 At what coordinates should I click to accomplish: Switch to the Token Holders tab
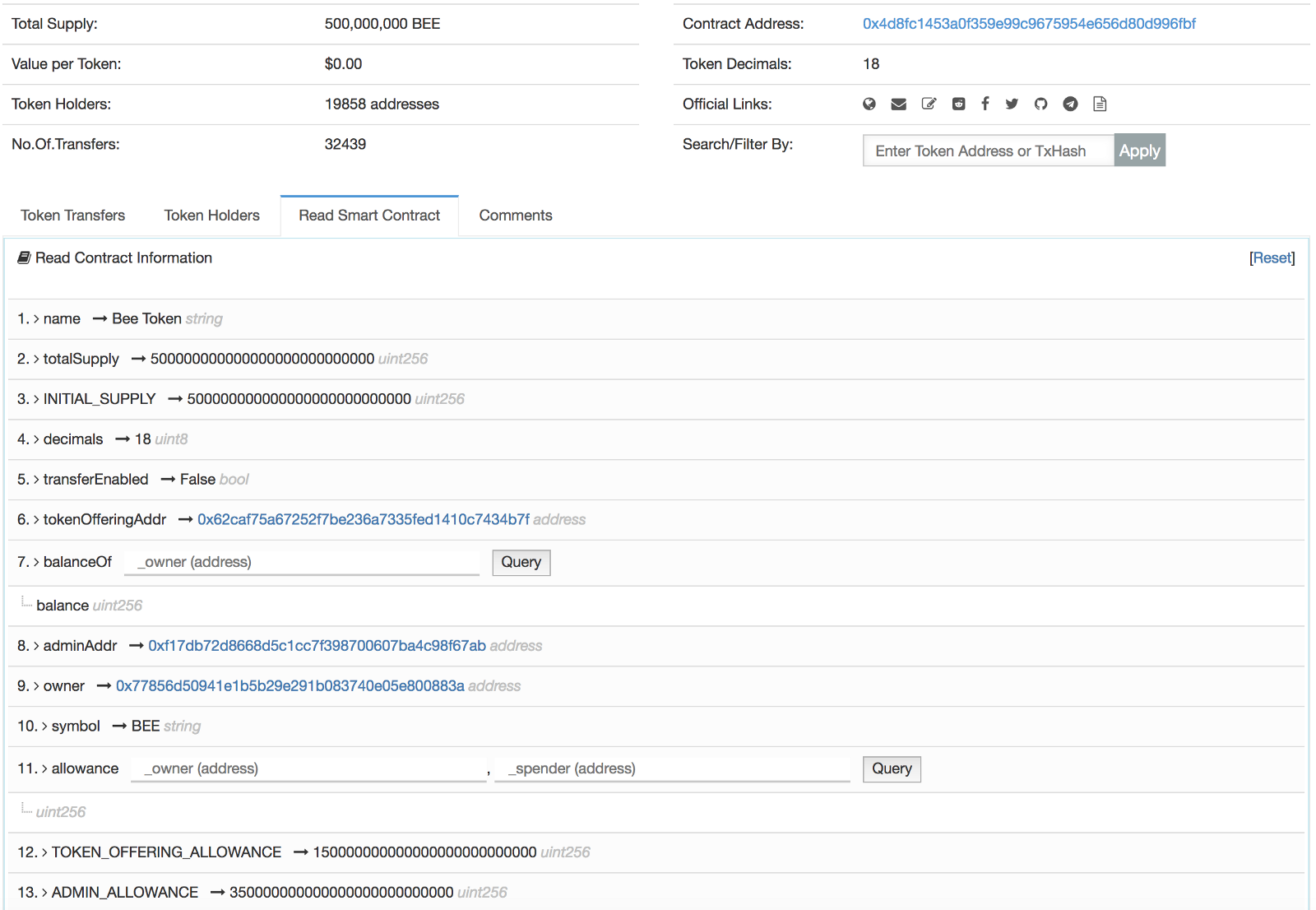(212, 216)
